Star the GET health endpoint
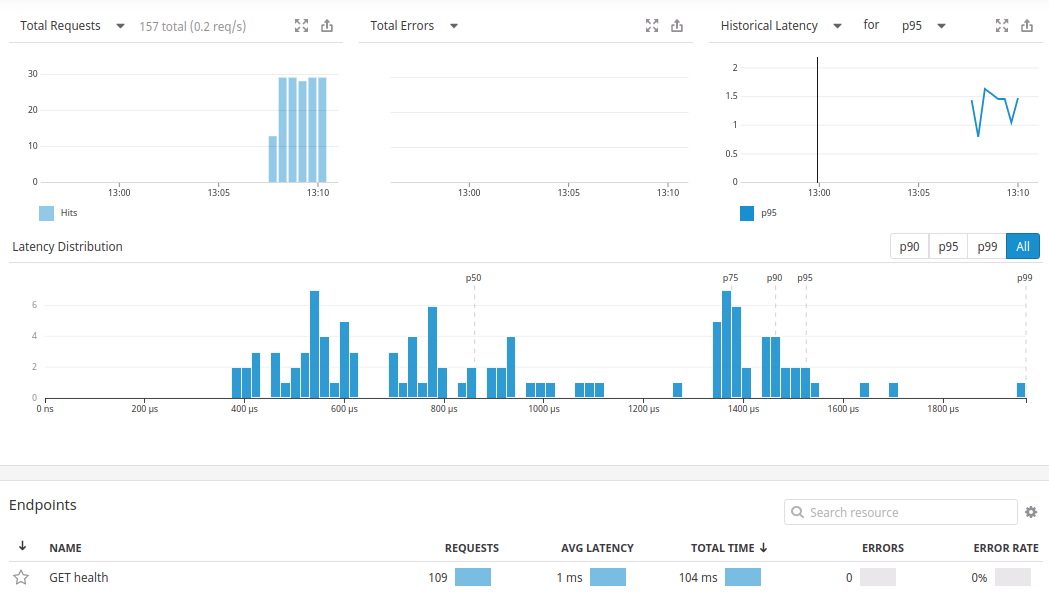The image size is (1049, 606). [x=21, y=577]
